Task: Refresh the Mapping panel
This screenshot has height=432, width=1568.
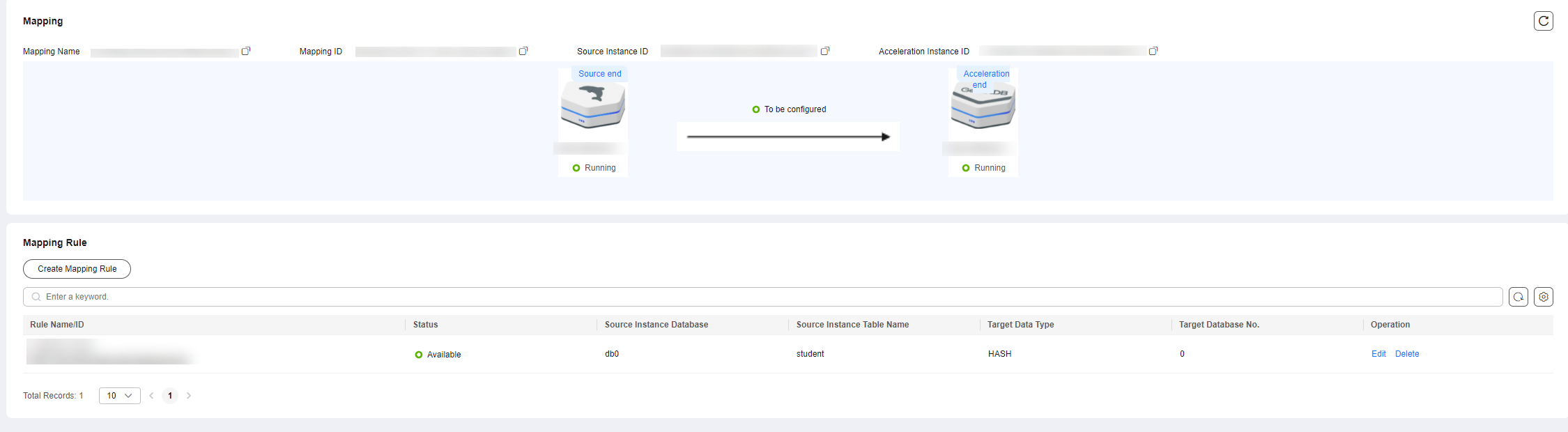Action: (x=1543, y=21)
